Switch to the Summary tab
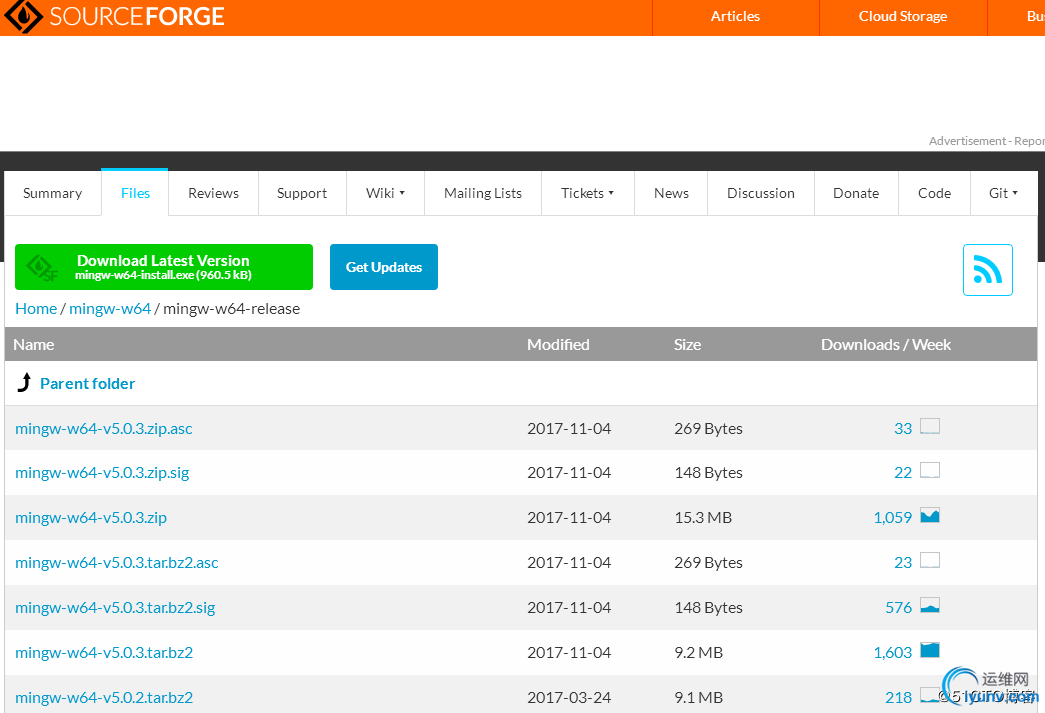Image resolution: width=1045 pixels, height=713 pixels. click(53, 193)
